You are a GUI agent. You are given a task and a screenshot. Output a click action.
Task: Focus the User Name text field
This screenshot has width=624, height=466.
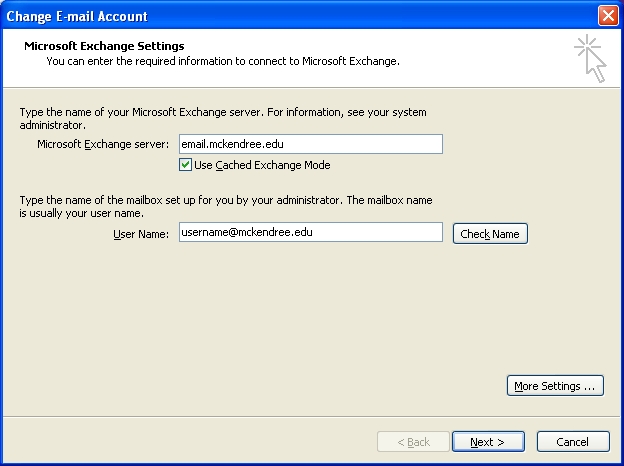tap(310, 232)
